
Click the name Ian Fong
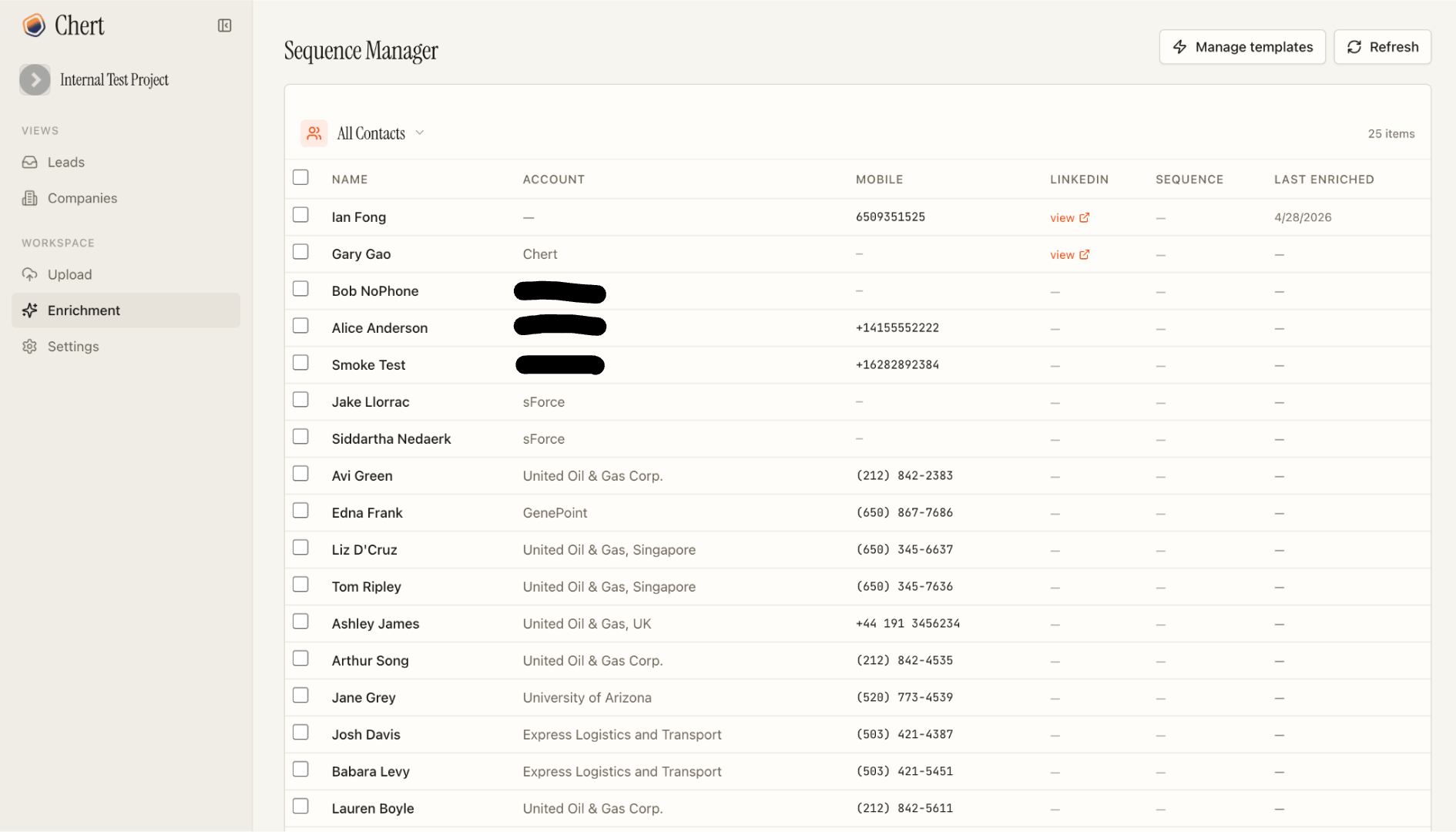pos(359,217)
